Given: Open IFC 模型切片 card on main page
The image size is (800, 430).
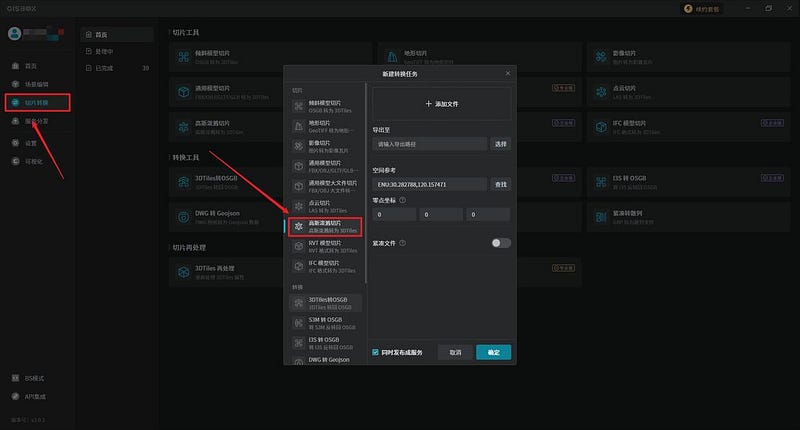Looking at the screenshot, I should point(688,128).
